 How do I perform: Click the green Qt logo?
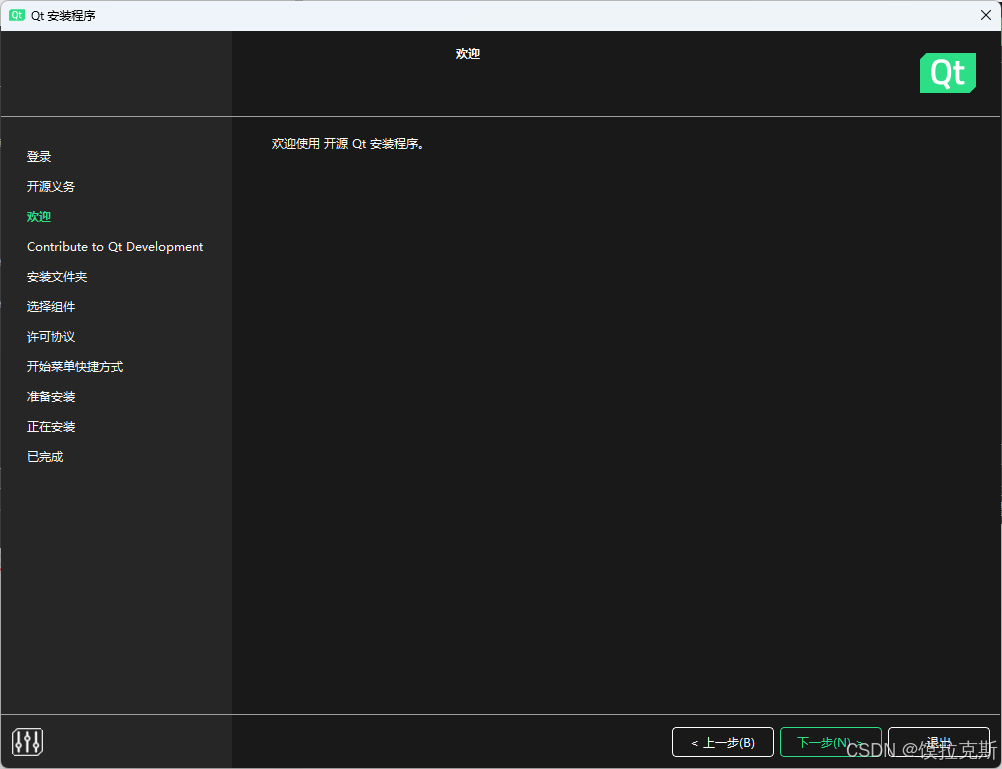tap(948, 73)
